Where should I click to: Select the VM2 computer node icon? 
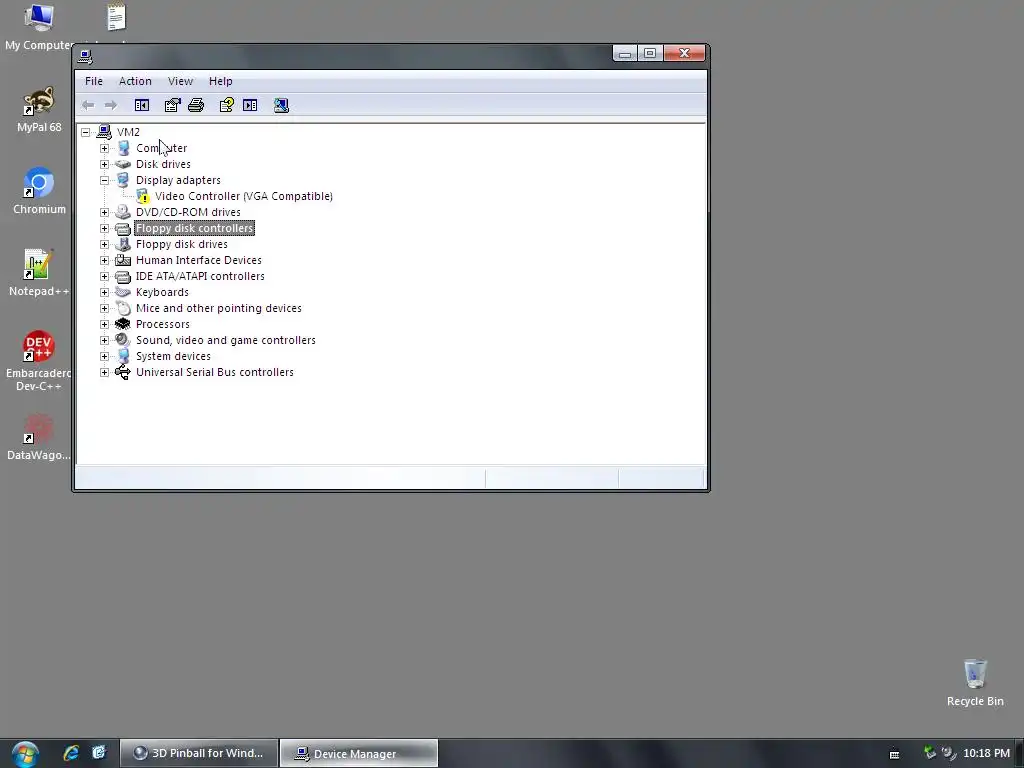(104, 132)
